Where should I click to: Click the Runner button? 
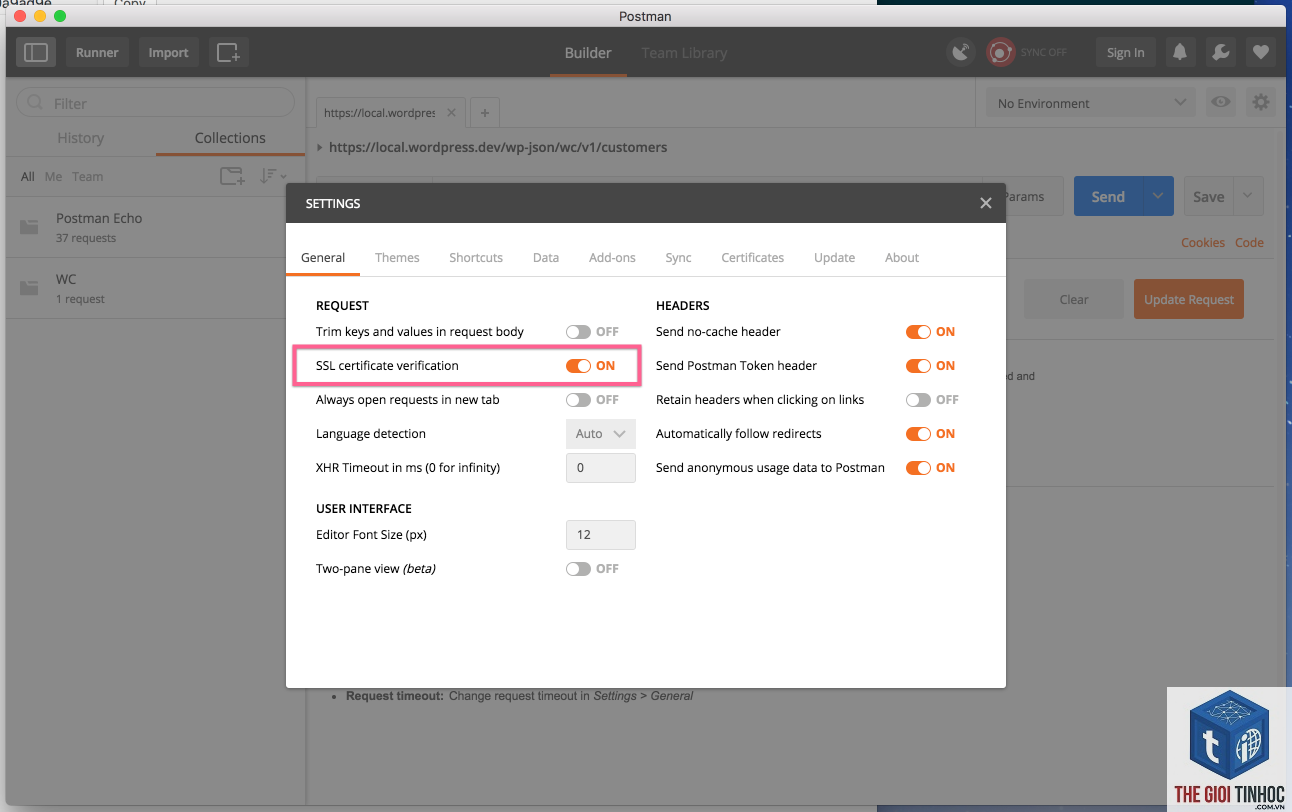97,52
